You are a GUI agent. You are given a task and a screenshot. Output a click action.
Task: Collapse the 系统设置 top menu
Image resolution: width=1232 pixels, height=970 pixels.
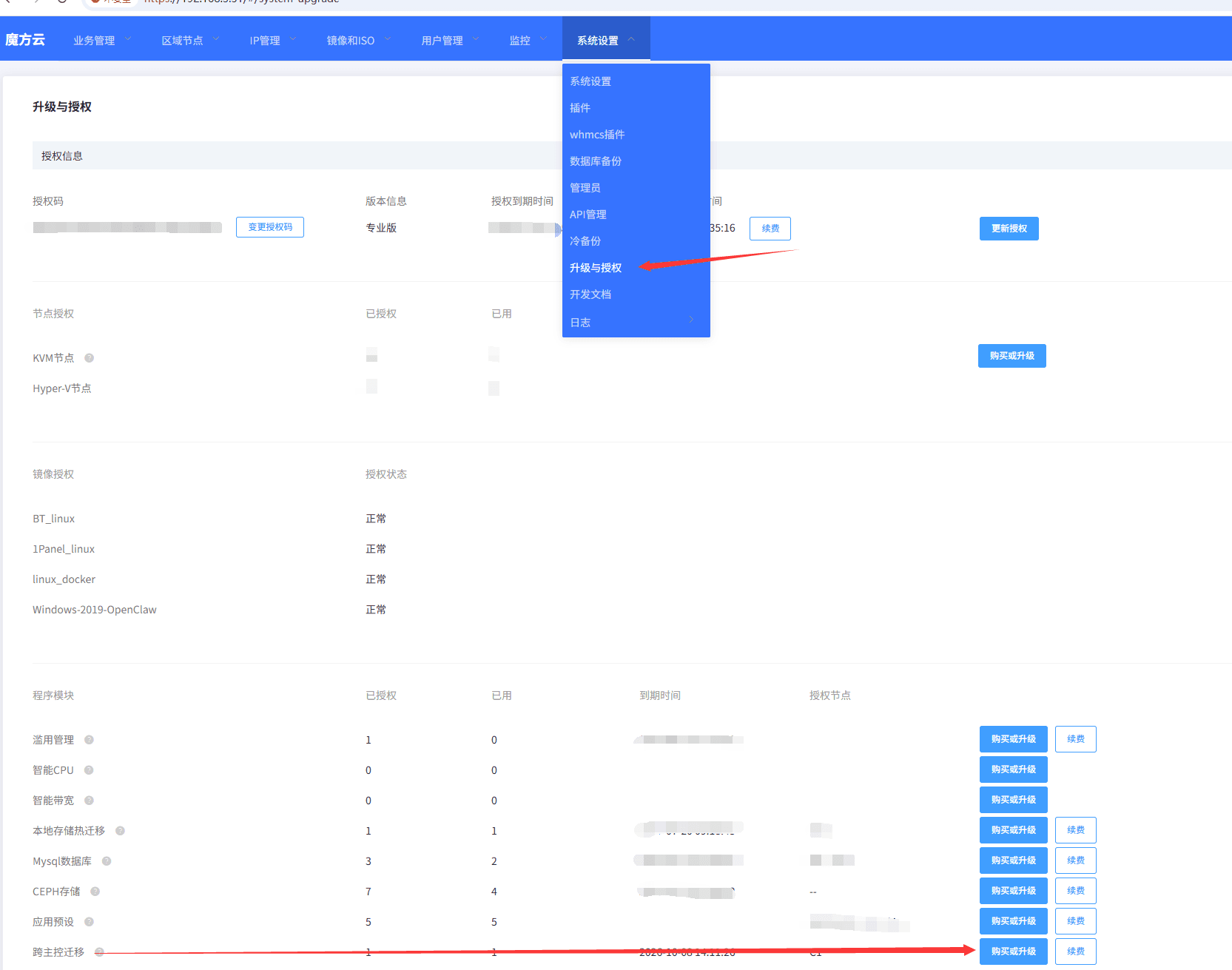606,40
